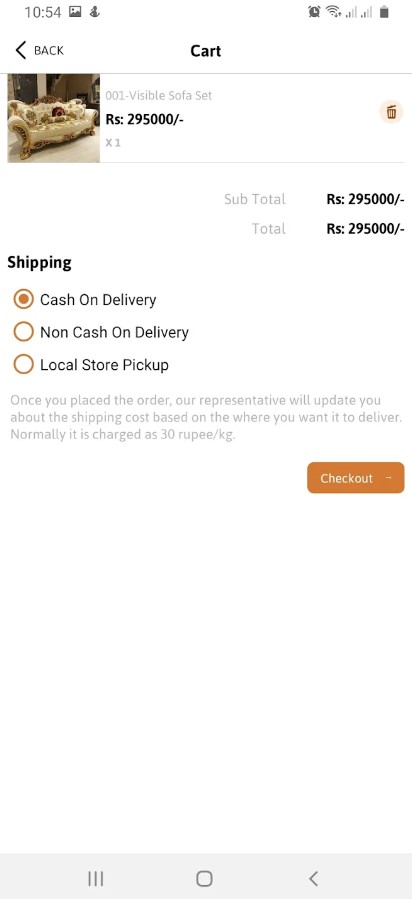412x899 pixels.
Task: Select Cash On Delivery radio option
Action: point(23,299)
